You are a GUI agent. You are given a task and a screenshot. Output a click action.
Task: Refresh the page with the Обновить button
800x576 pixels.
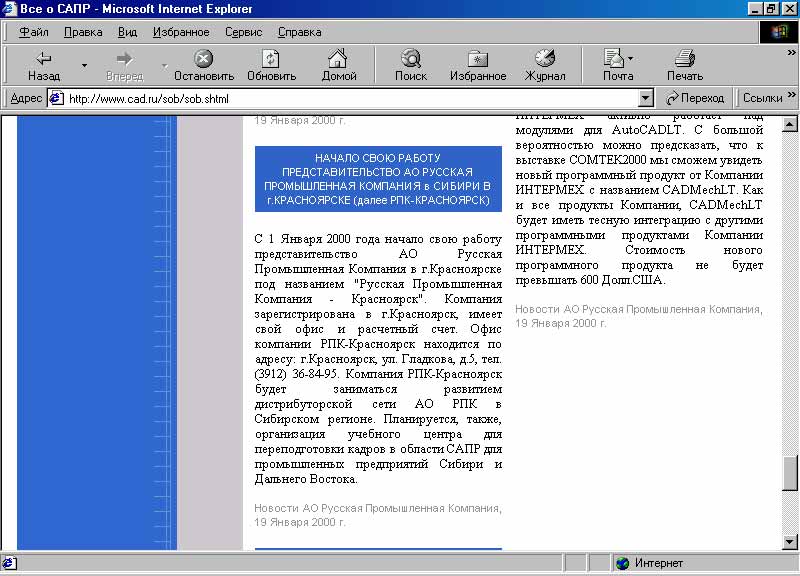click(271, 65)
